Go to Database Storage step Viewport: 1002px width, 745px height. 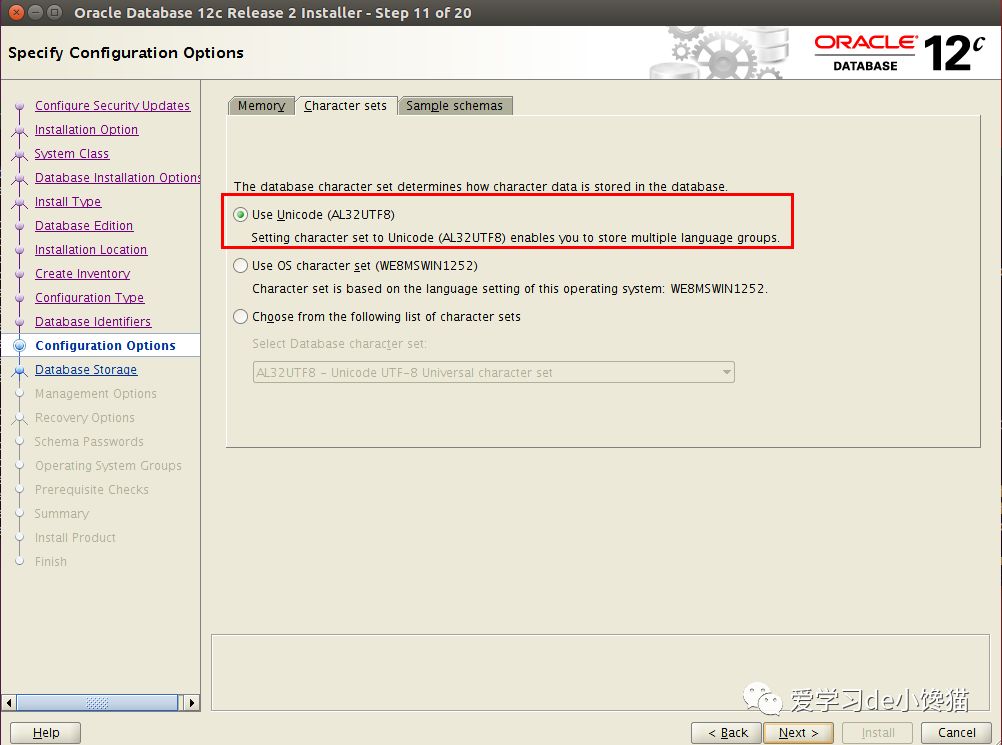[86, 370]
